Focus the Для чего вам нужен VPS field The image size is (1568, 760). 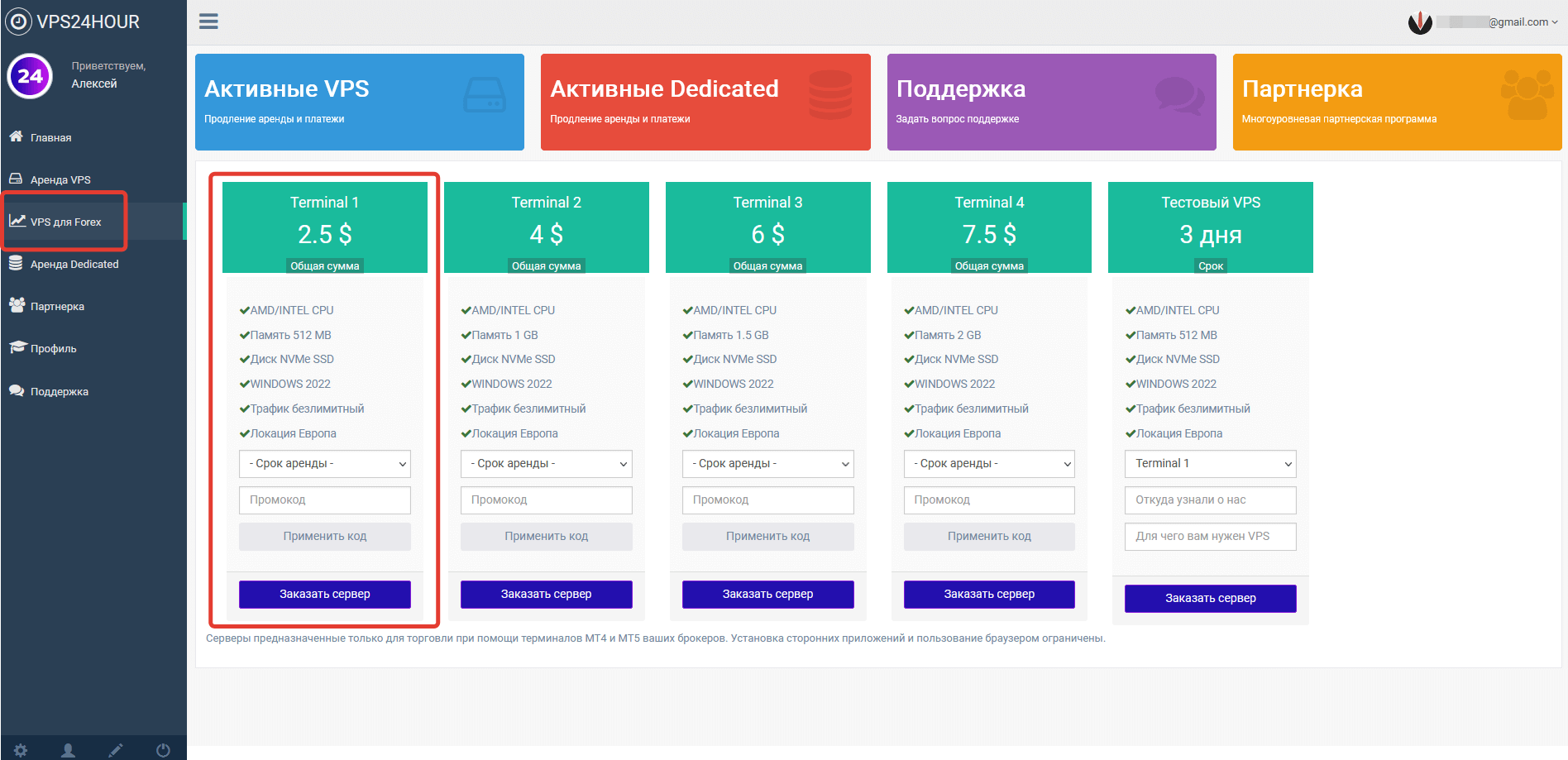(1211, 537)
